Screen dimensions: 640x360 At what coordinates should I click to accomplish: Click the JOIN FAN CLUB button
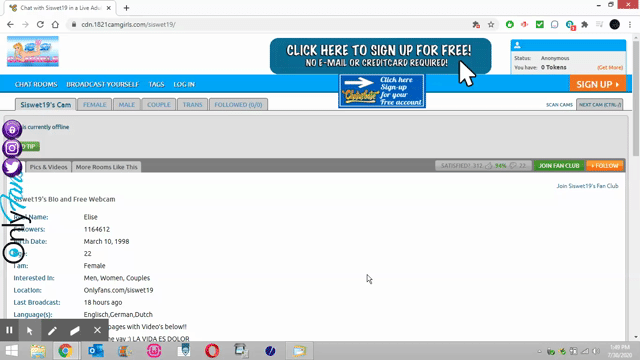559,166
